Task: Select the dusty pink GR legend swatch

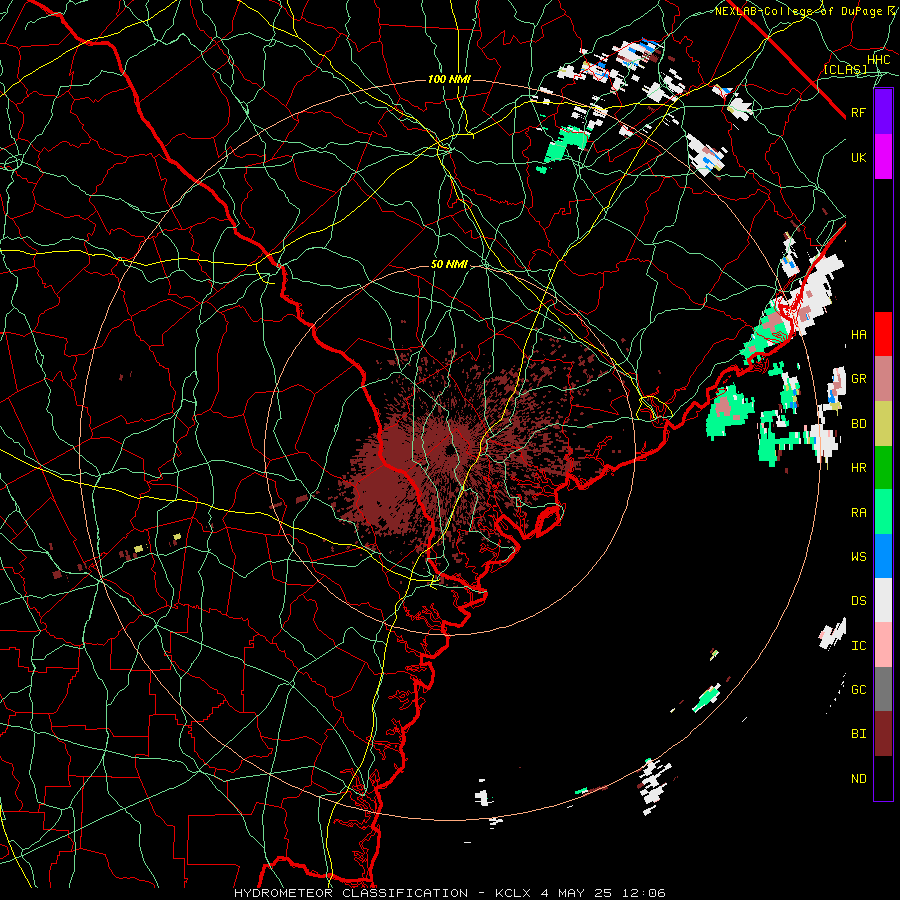Action: click(883, 379)
